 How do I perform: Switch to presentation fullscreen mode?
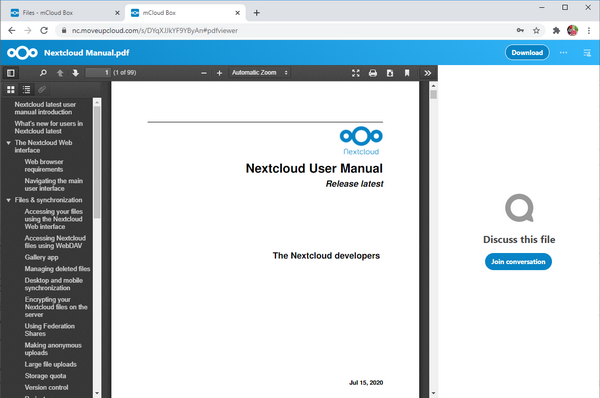(x=356, y=73)
